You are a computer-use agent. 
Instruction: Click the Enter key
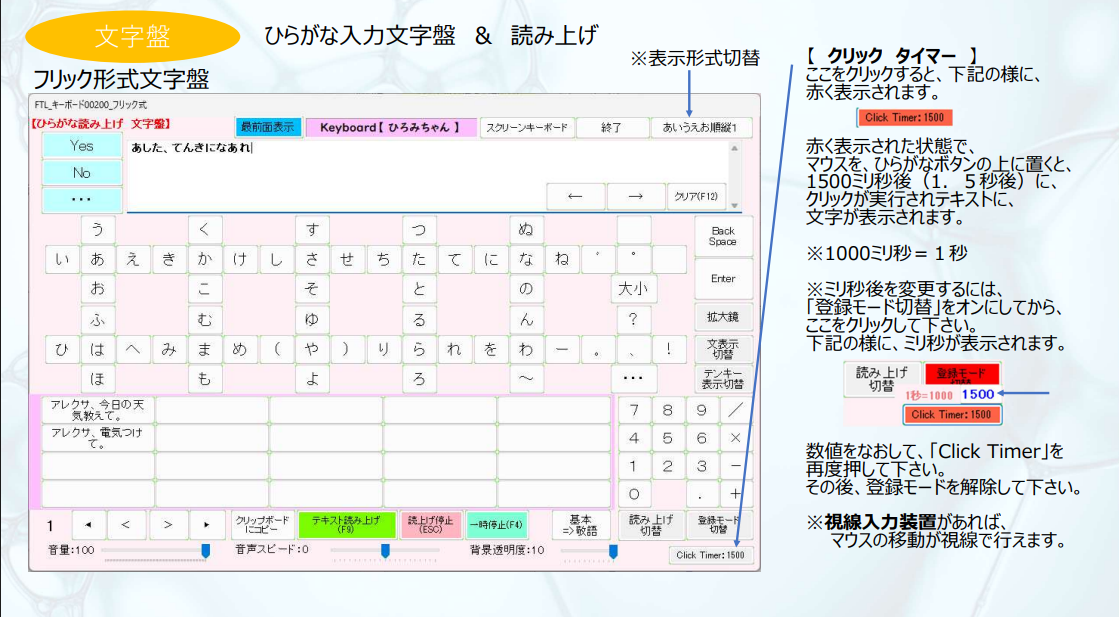pos(723,279)
